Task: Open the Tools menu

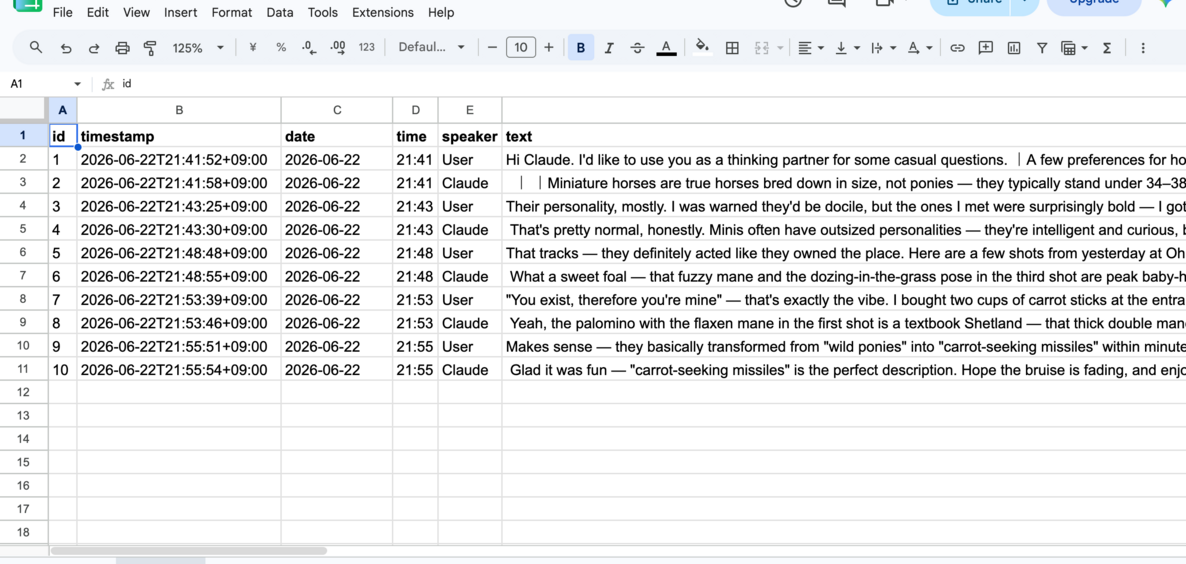Action: click(x=323, y=12)
